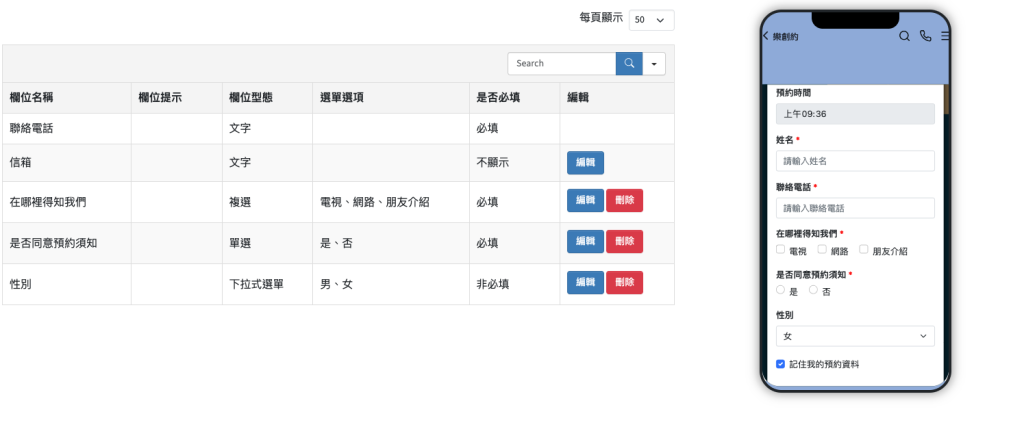The height and width of the screenshot is (429, 1024).
Task: Click 刪除 button for 性別 row
Action: 624,283
